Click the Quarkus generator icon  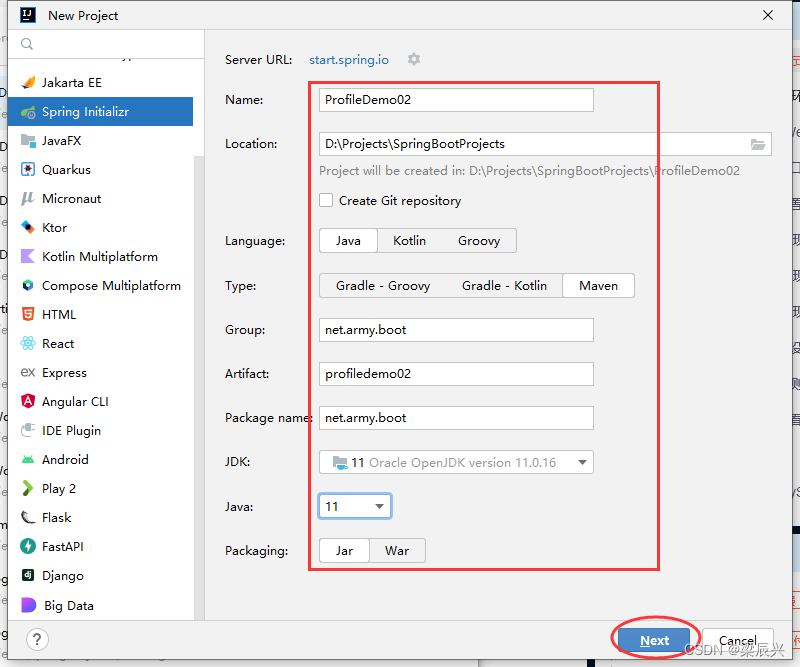(29, 169)
